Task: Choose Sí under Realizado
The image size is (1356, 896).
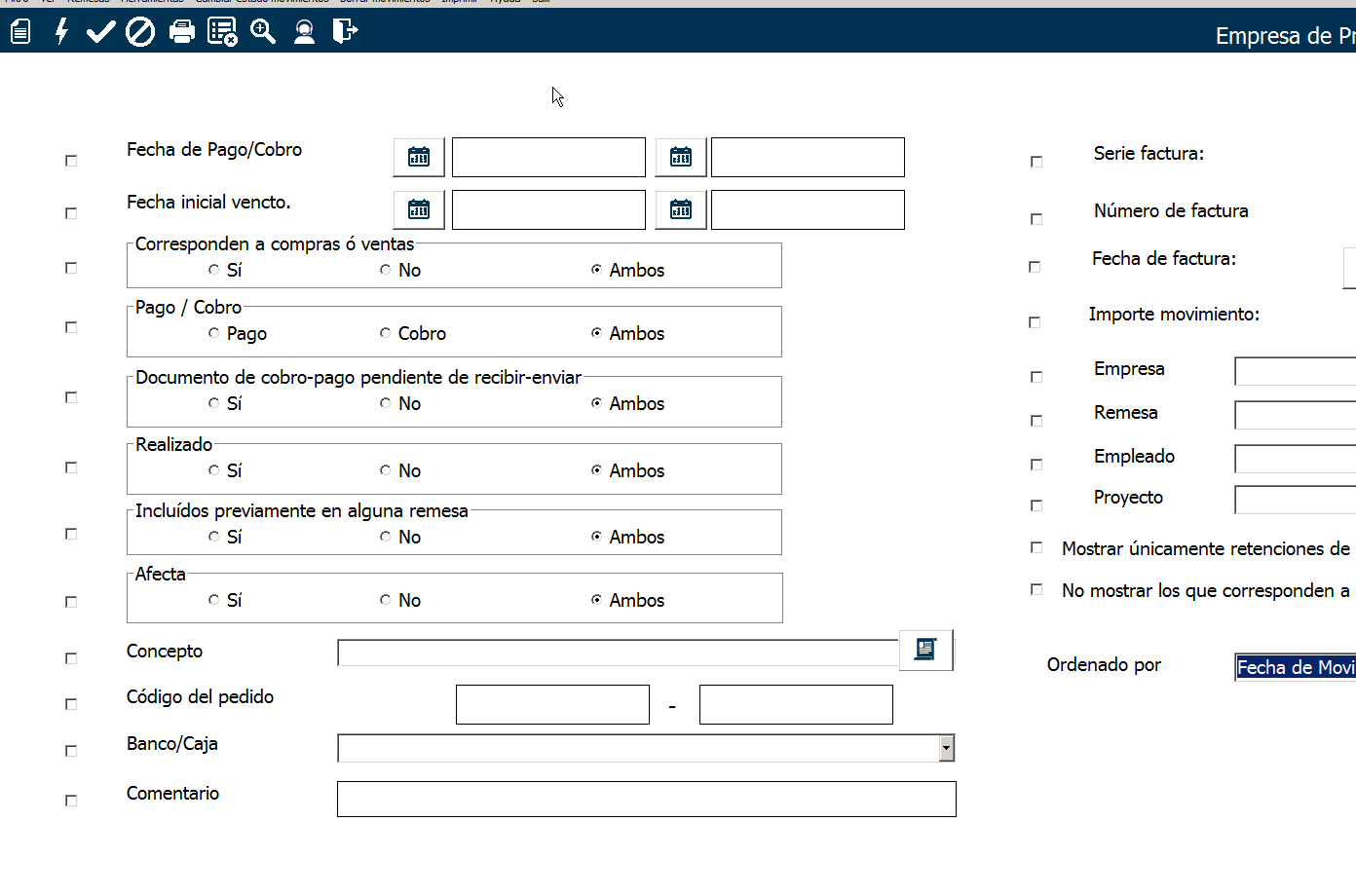Action: click(x=214, y=470)
